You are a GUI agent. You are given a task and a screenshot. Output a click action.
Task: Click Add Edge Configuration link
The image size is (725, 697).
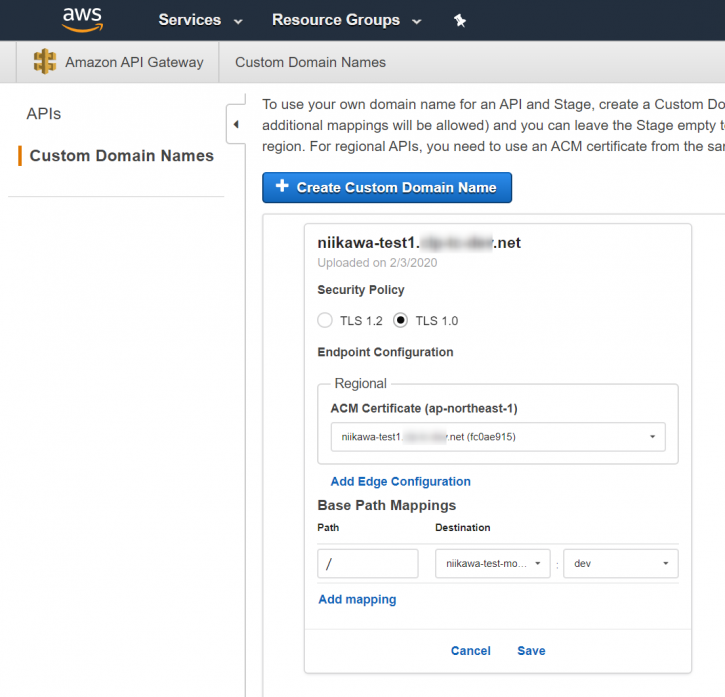point(400,481)
